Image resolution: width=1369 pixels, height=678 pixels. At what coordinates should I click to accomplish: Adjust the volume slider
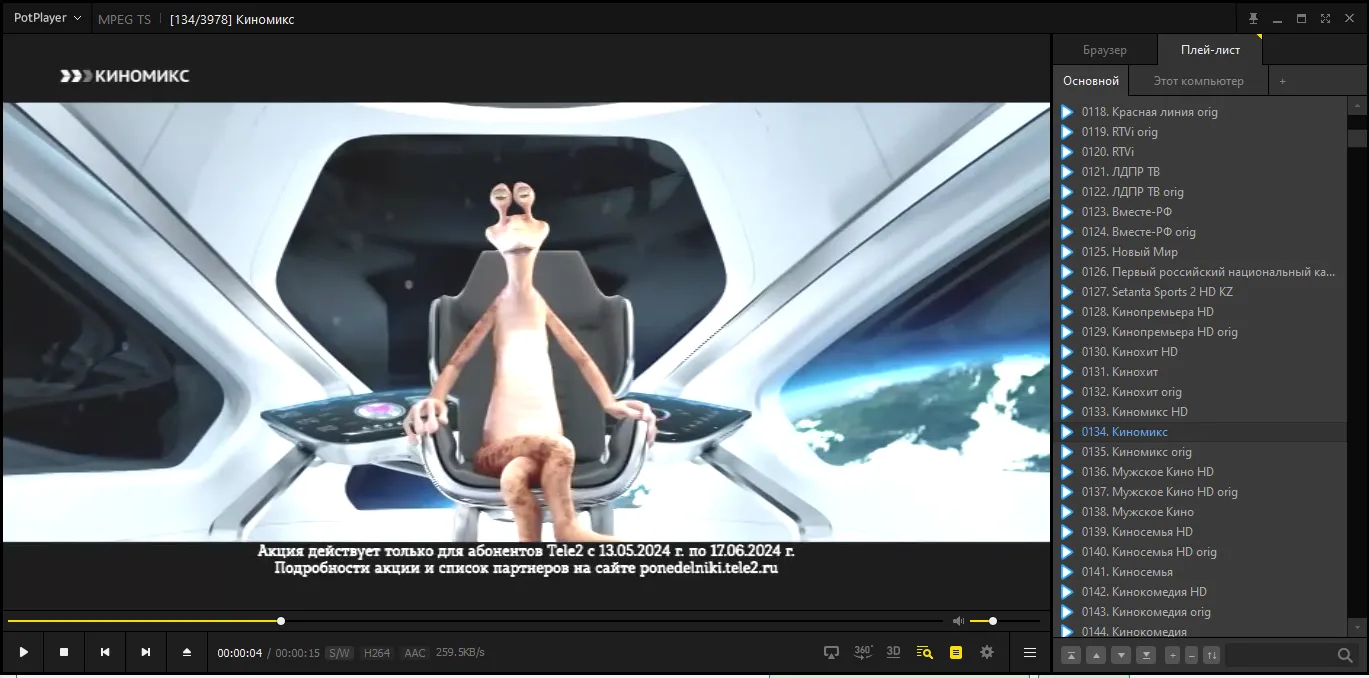(1005, 621)
